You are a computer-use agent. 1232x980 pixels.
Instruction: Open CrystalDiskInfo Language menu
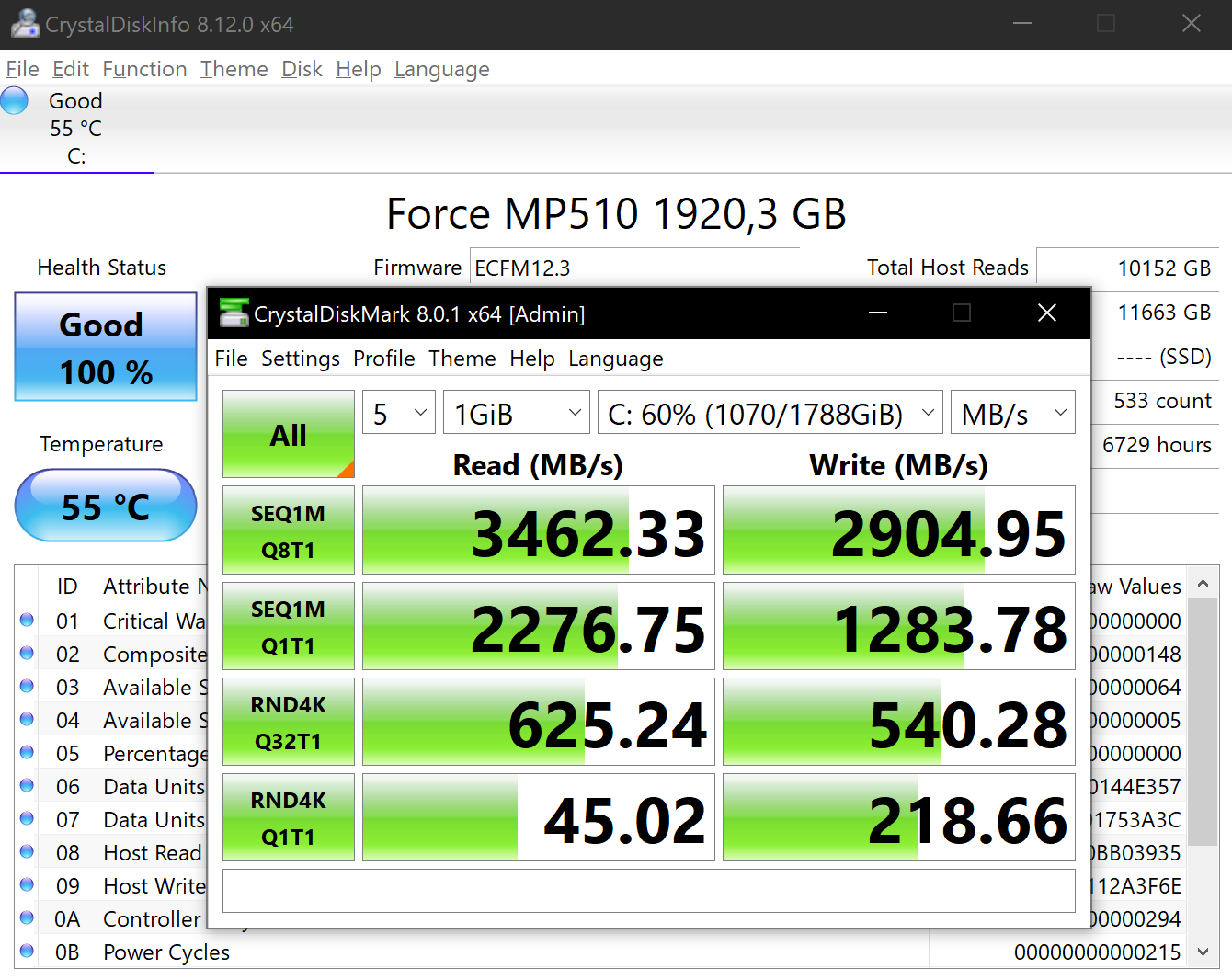(x=442, y=69)
